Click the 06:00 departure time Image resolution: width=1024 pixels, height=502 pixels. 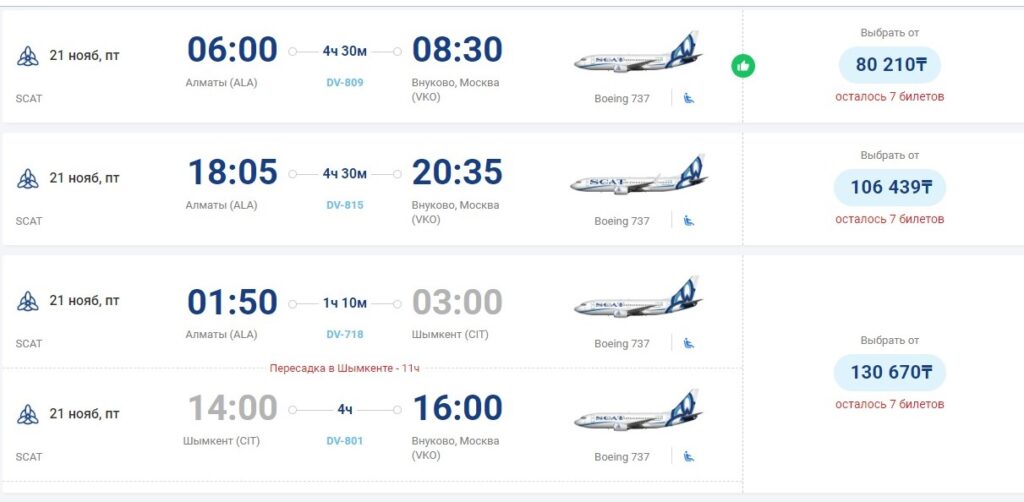pyautogui.click(x=232, y=50)
